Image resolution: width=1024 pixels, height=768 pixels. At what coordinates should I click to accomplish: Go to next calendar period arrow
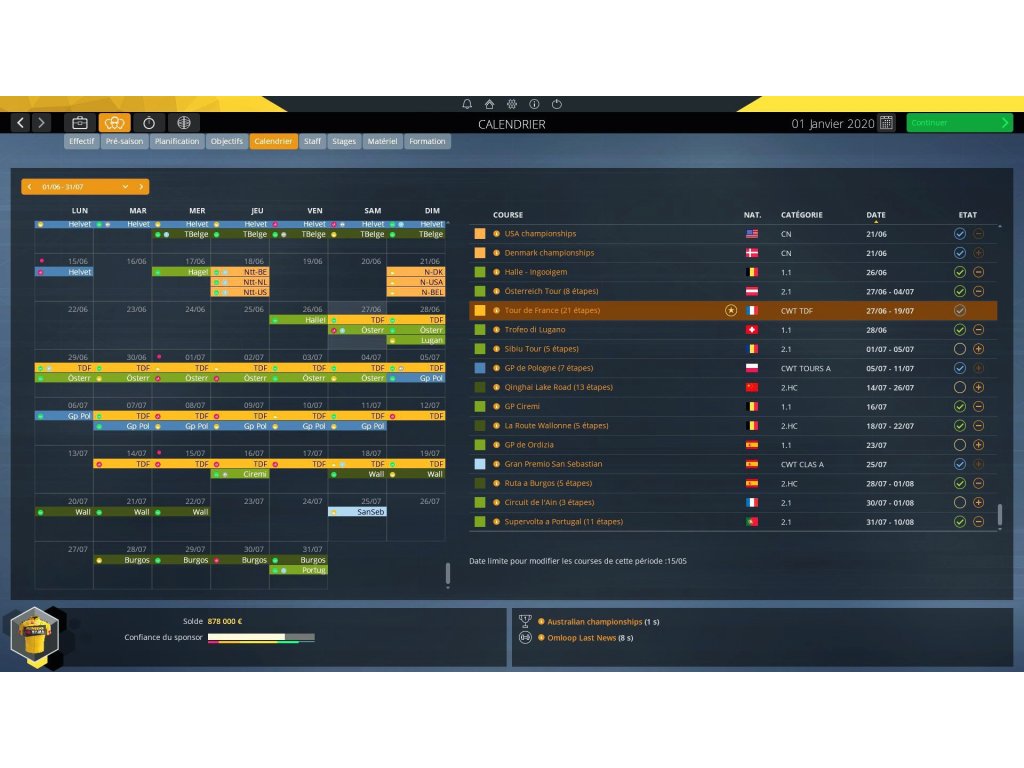141,187
